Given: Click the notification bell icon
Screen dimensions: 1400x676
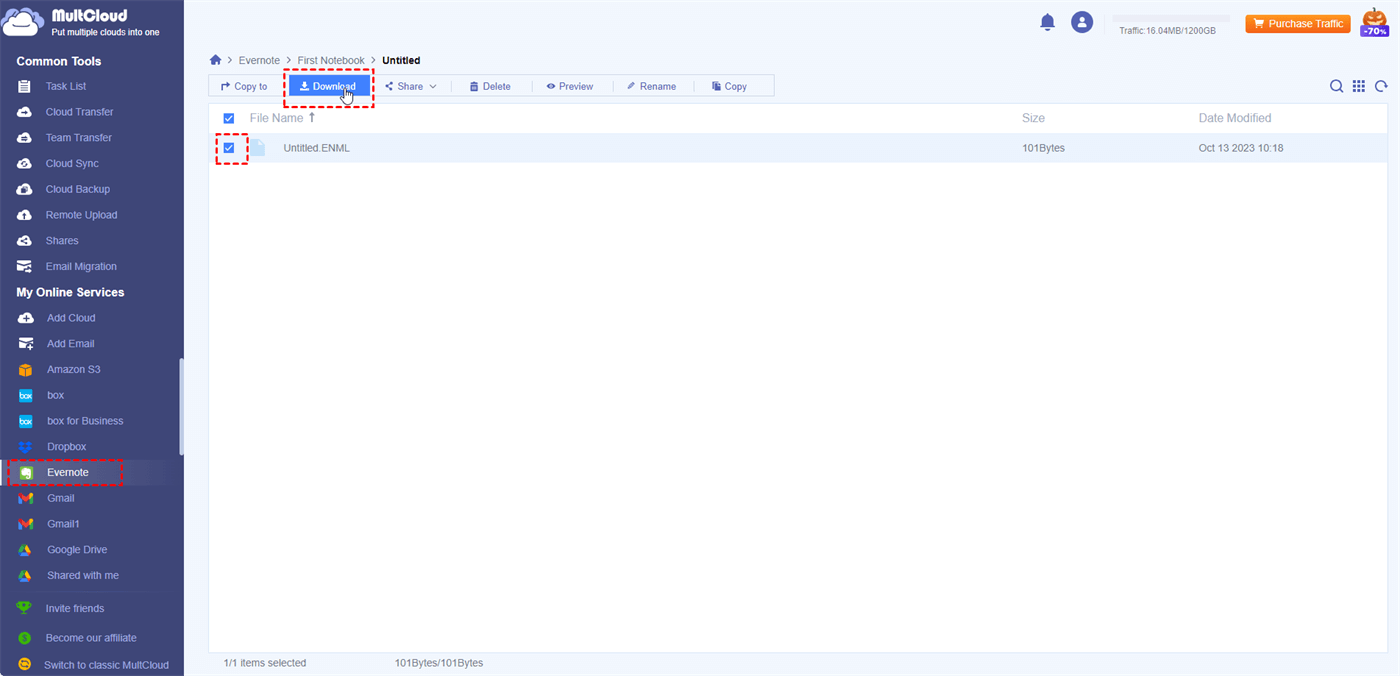Looking at the screenshot, I should pos(1048,22).
